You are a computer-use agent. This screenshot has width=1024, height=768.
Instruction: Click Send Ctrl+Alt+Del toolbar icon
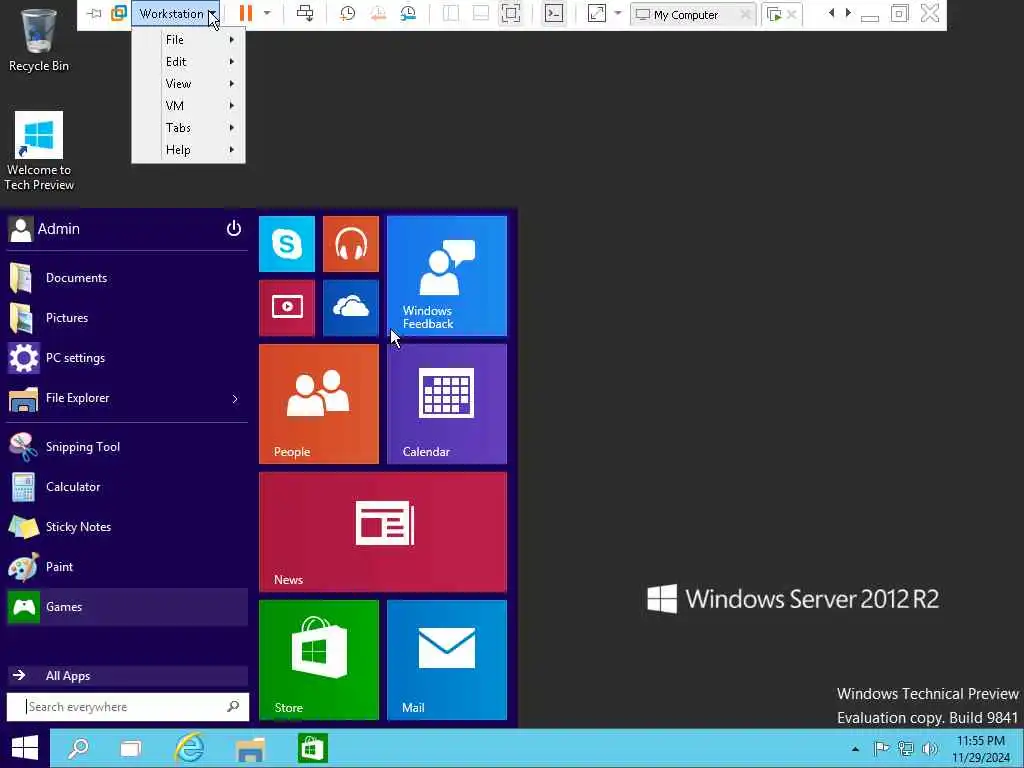[x=305, y=14]
